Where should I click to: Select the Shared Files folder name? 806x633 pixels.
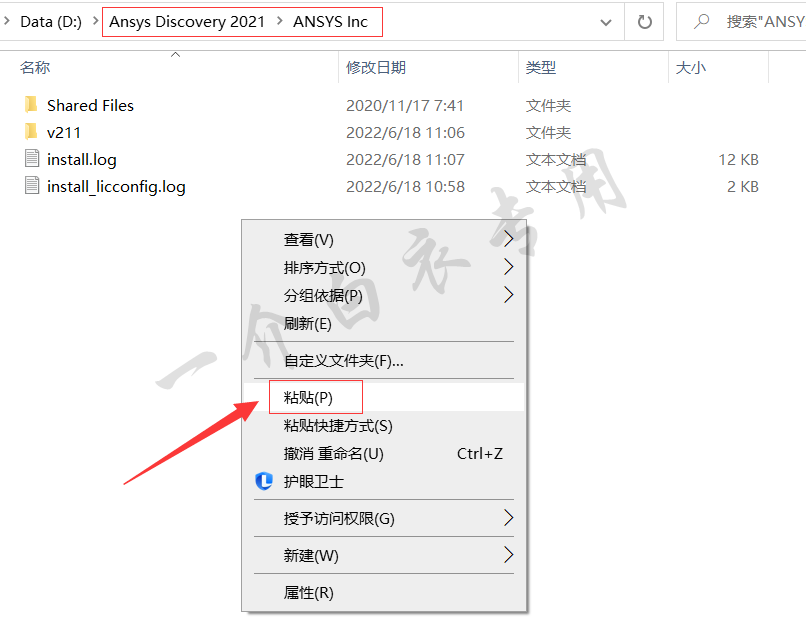pyautogui.click(x=90, y=105)
